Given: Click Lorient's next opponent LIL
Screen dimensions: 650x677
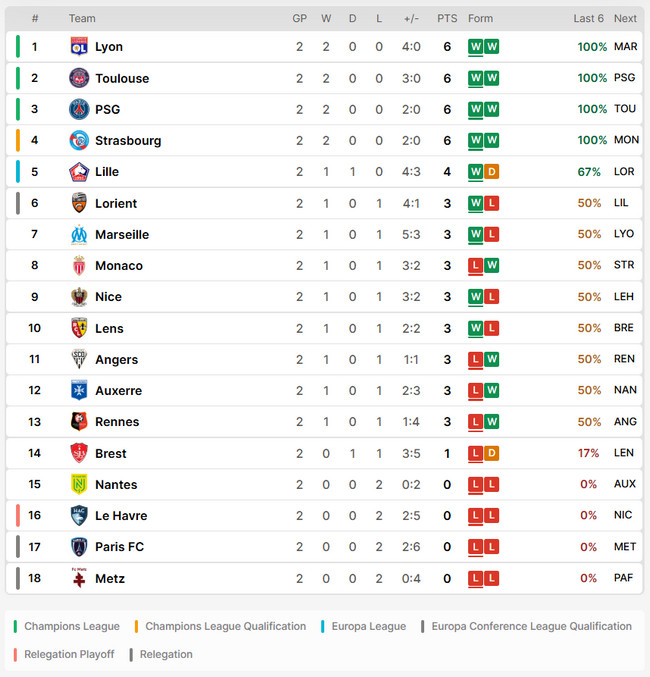Looking at the screenshot, I should point(621,203).
